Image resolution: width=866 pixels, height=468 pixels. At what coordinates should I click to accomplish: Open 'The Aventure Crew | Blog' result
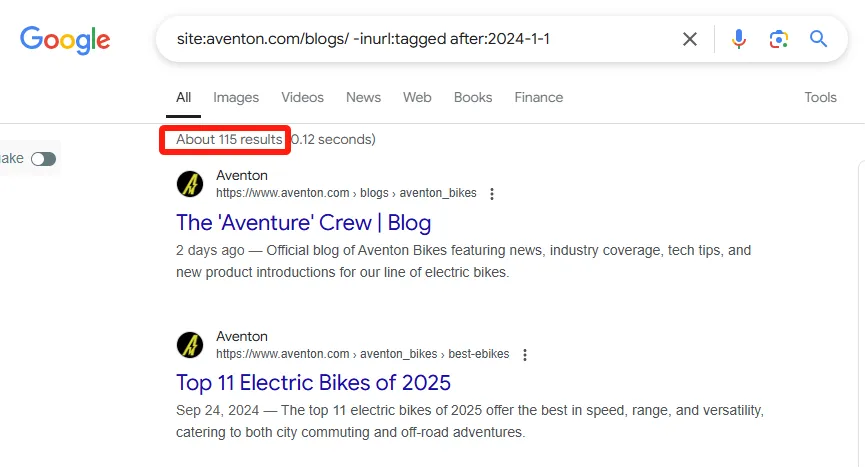coord(303,223)
